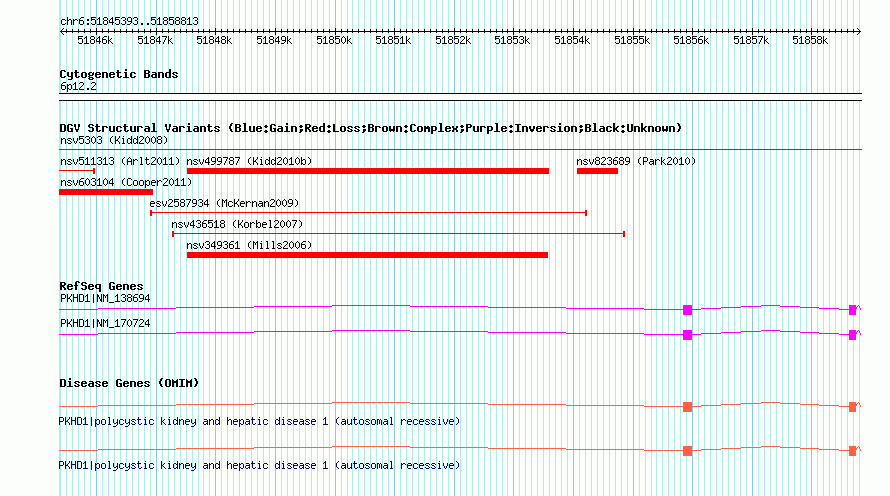Click the red bar under nsv603104
This screenshot has height=496, width=890.
pos(106,192)
